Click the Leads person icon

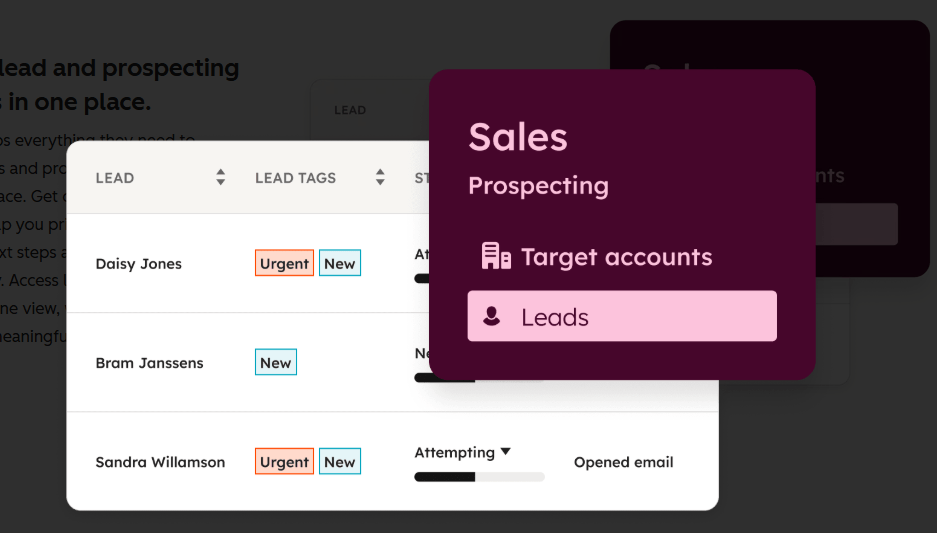click(491, 317)
